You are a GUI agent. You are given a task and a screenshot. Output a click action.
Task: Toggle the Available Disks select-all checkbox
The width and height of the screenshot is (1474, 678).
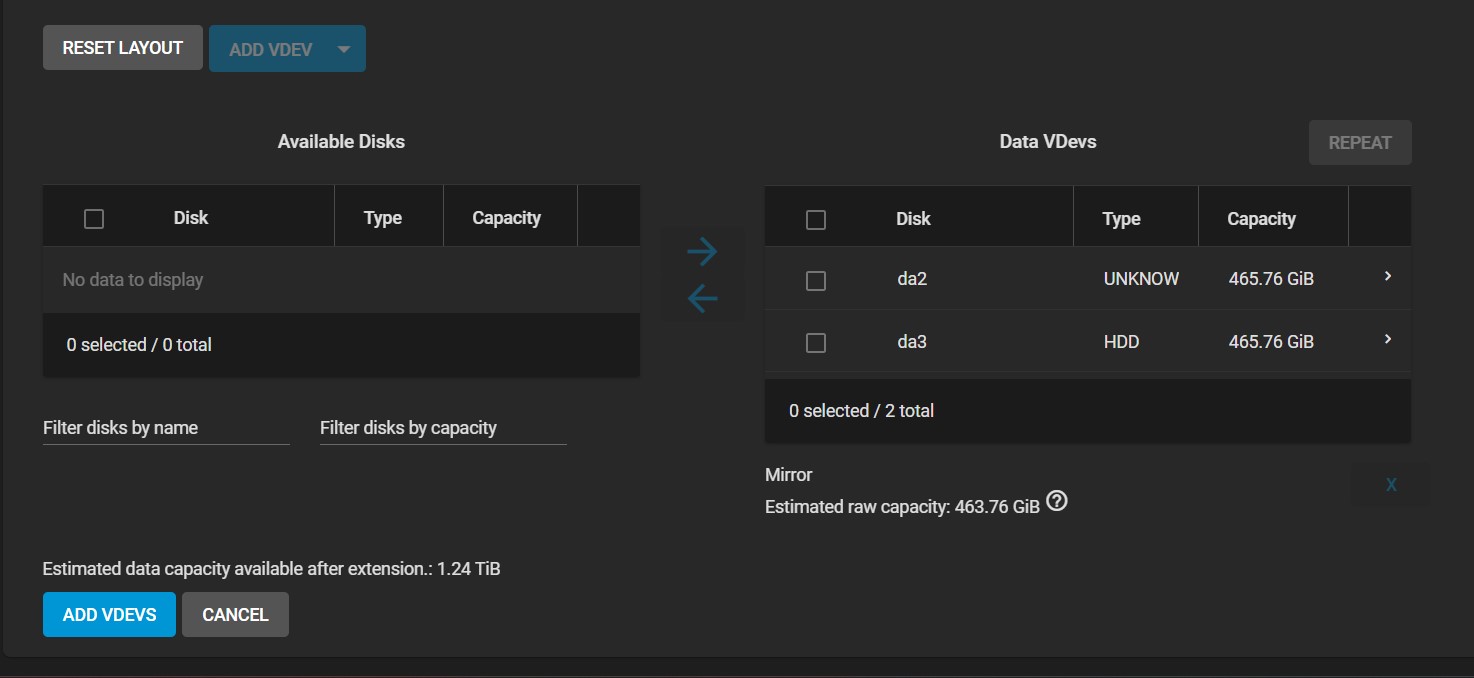tap(94, 219)
